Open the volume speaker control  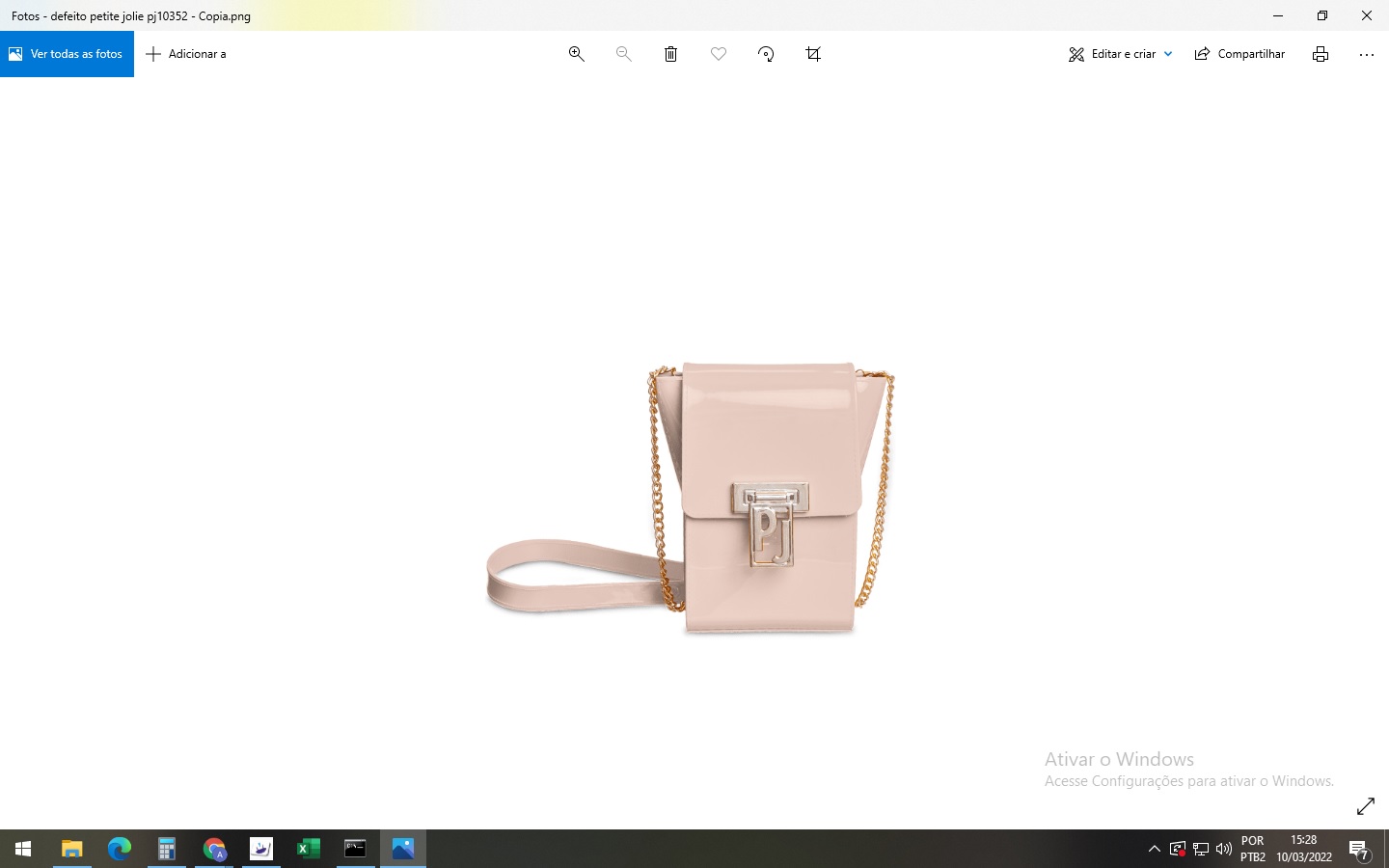click(1224, 849)
